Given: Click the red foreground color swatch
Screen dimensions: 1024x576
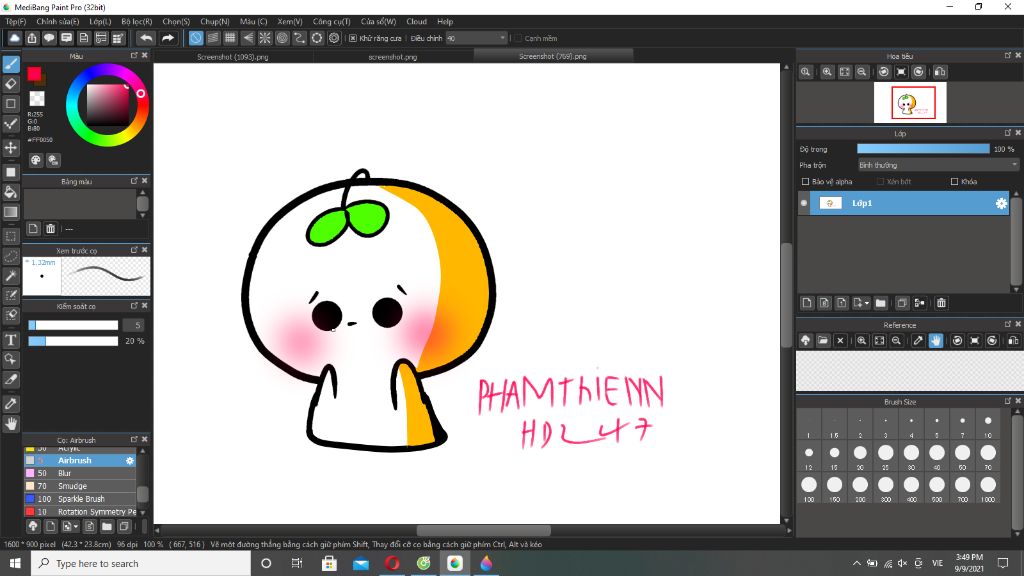Looking at the screenshot, I should tap(34, 74).
